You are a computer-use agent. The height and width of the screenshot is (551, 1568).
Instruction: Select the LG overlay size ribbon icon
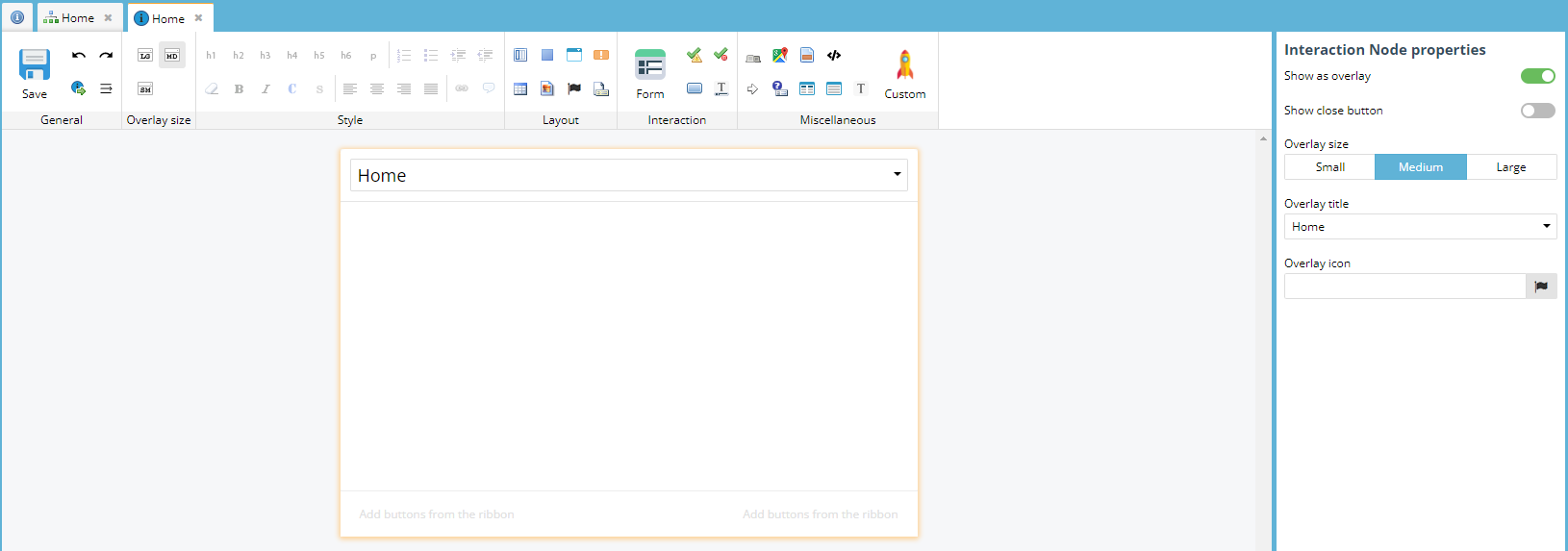coord(145,56)
